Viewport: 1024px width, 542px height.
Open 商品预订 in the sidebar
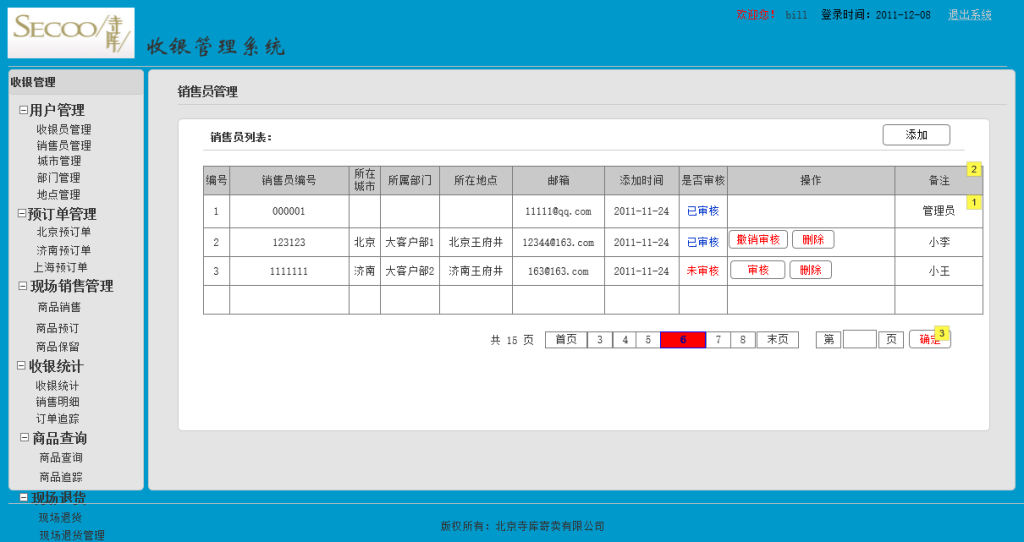click(57, 328)
